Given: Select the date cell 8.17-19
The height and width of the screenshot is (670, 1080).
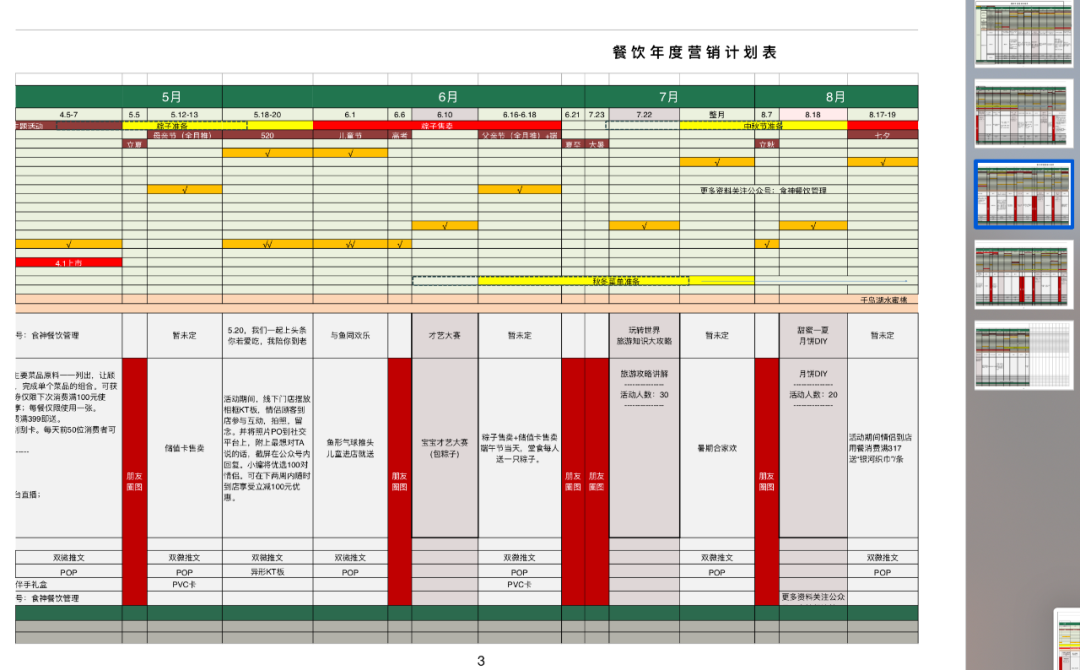Looking at the screenshot, I should click(882, 114).
